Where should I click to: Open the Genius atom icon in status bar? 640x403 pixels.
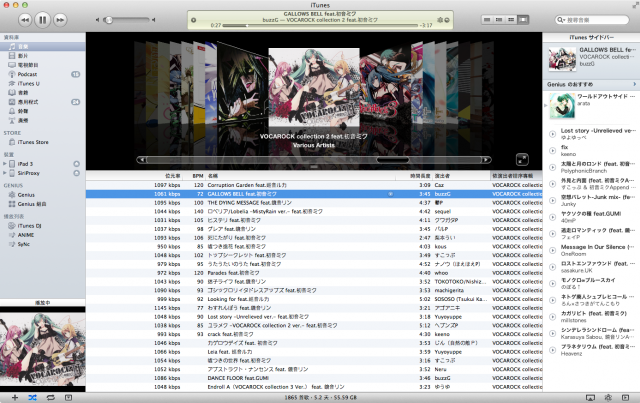608,398
